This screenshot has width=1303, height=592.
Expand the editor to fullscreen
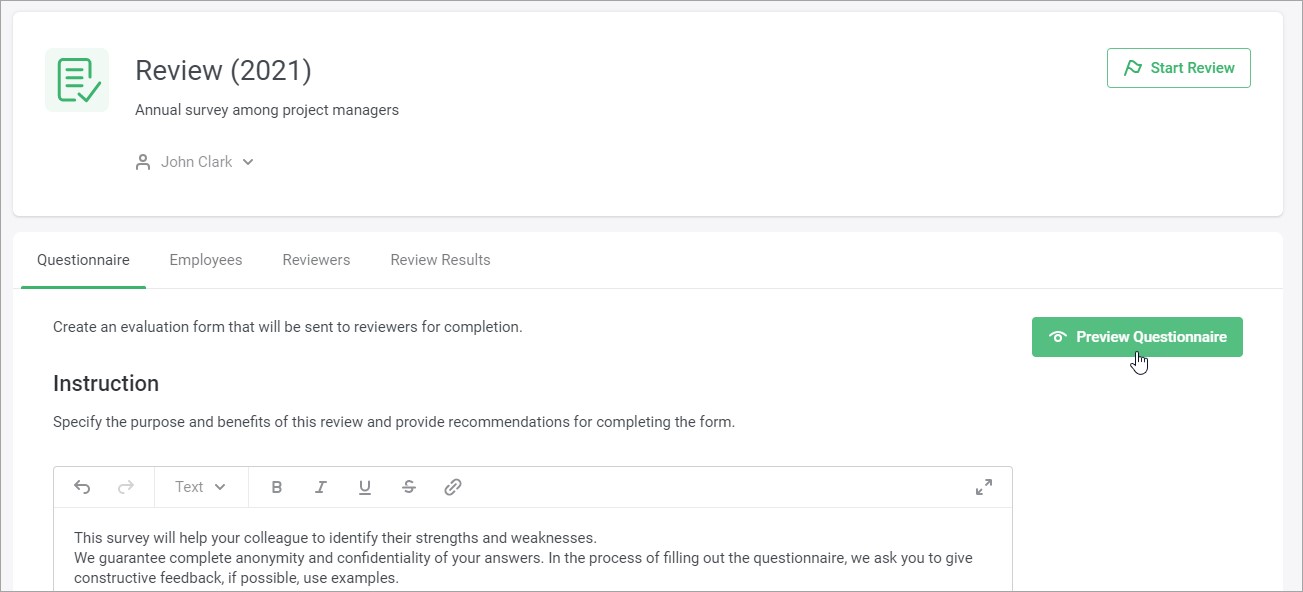pos(984,487)
